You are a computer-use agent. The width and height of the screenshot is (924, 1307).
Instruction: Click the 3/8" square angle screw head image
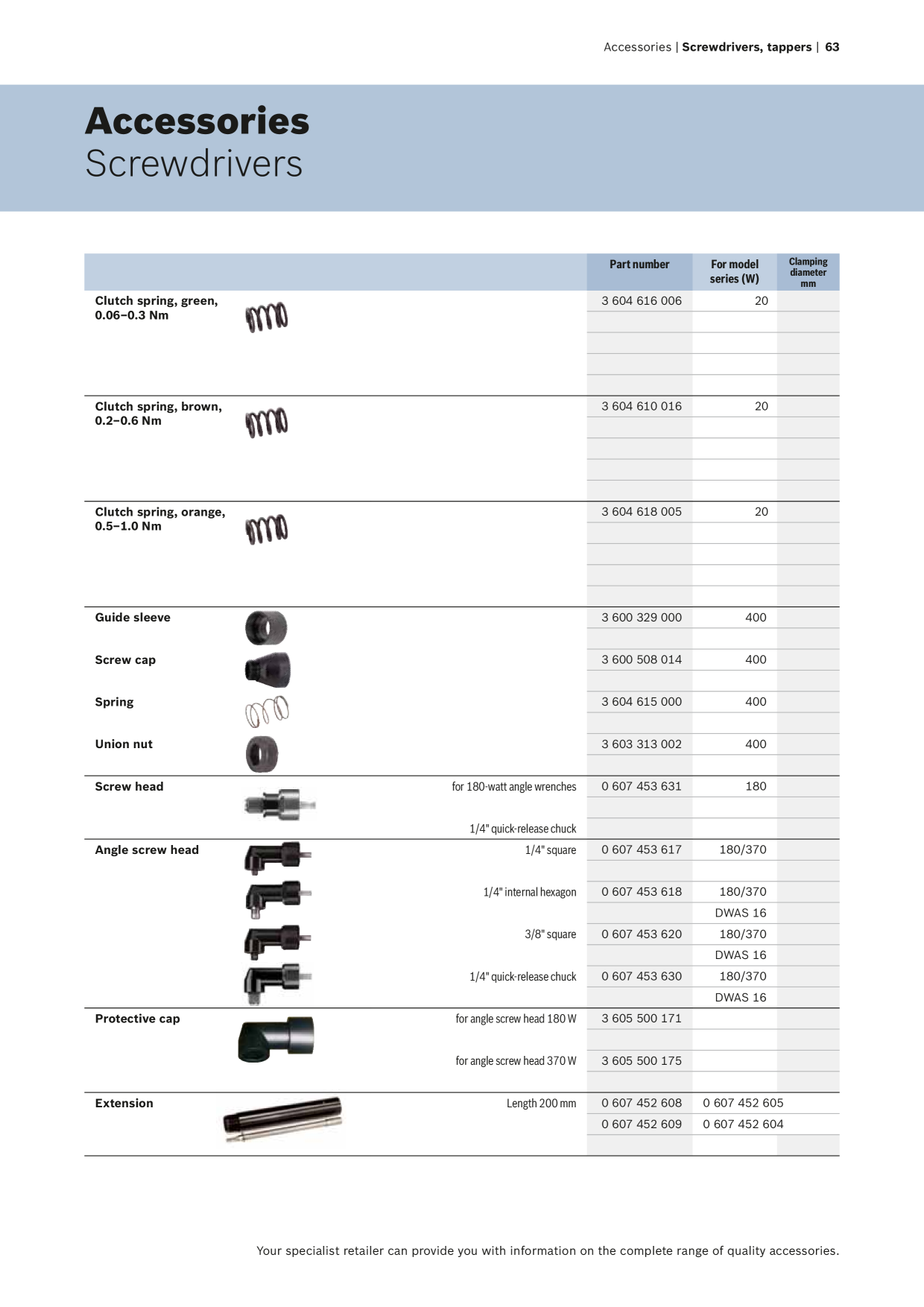277,942
